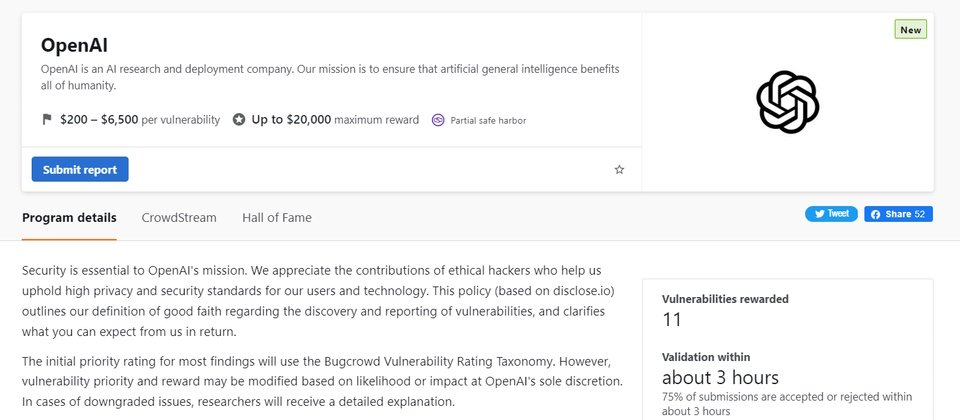Screen dimensions: 960x420
Task: Click the flag icon beside reward range
Action: [x=46, y=120]
